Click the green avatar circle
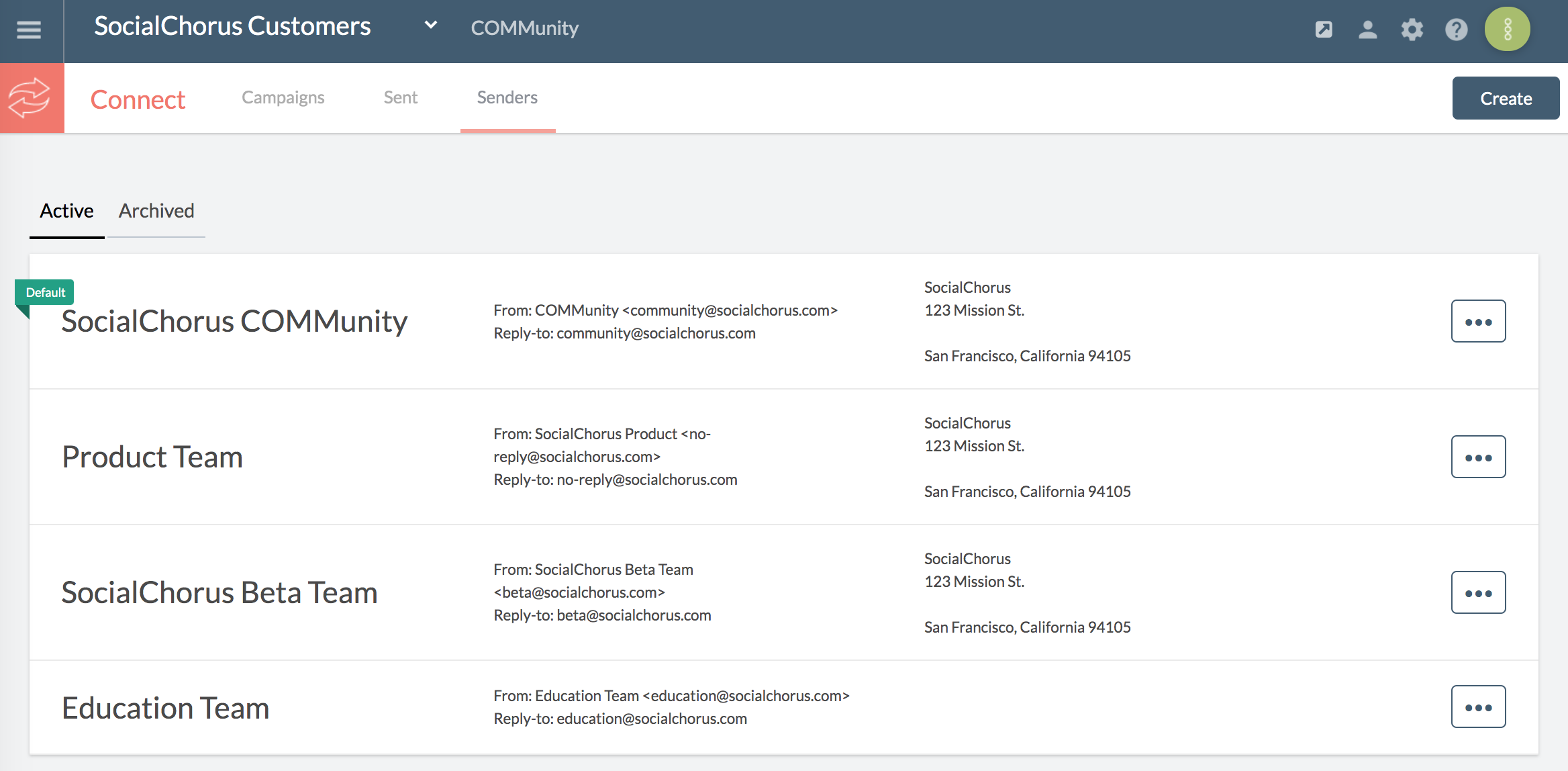 tap(1507, 29)
